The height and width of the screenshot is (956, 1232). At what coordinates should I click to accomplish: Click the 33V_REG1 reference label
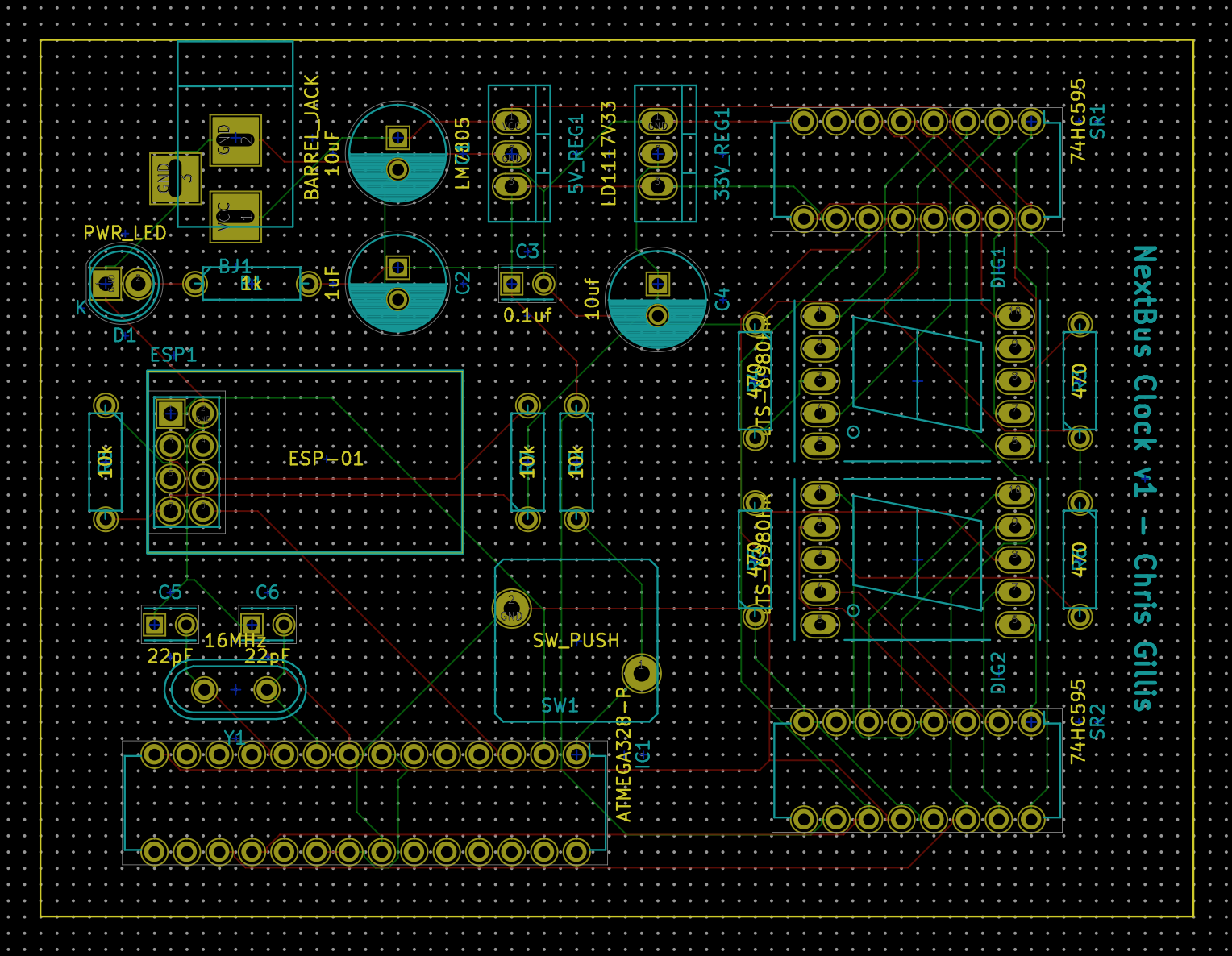tap(722, 154)
